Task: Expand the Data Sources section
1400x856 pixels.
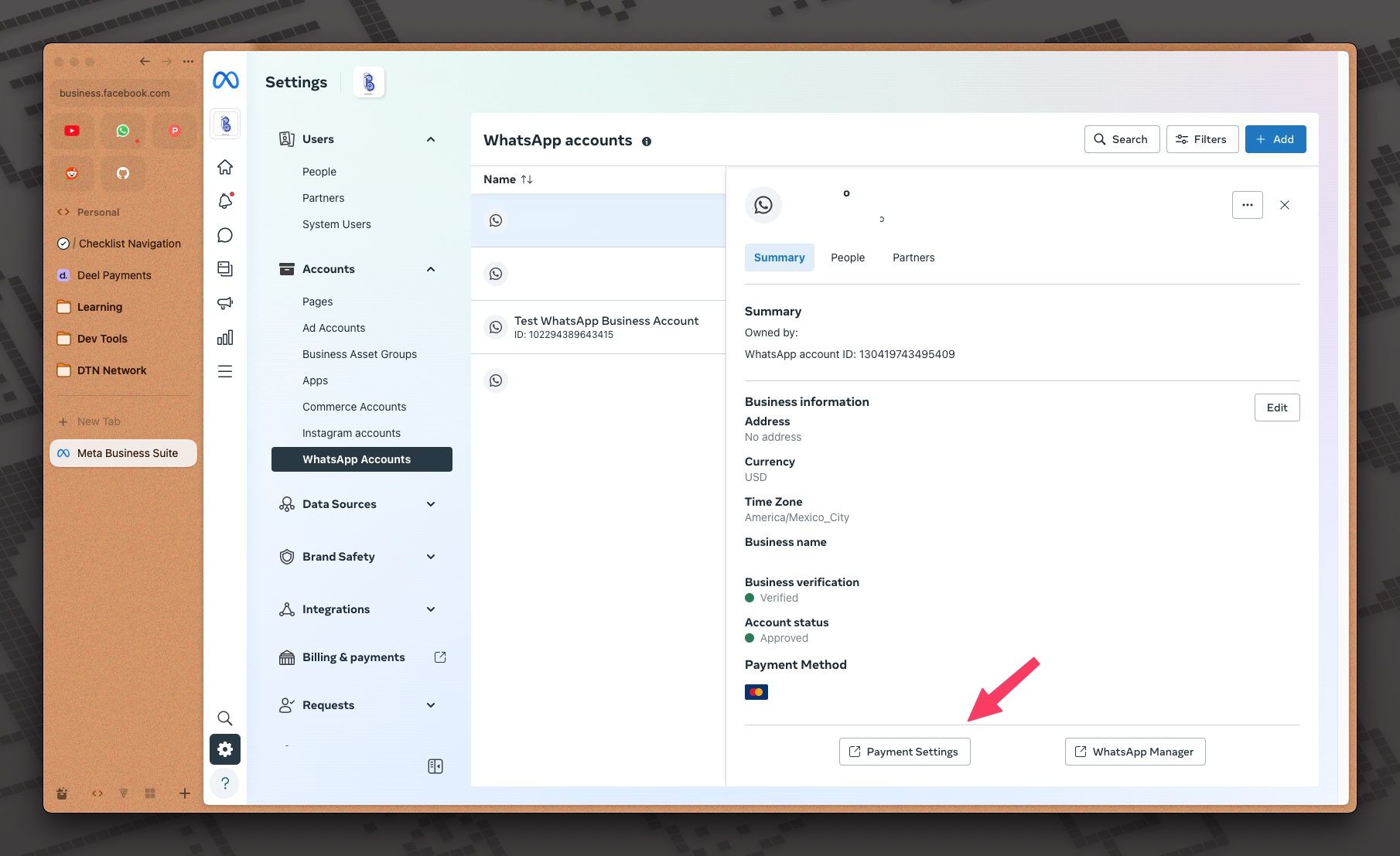Action: click(x=431, y=504)
